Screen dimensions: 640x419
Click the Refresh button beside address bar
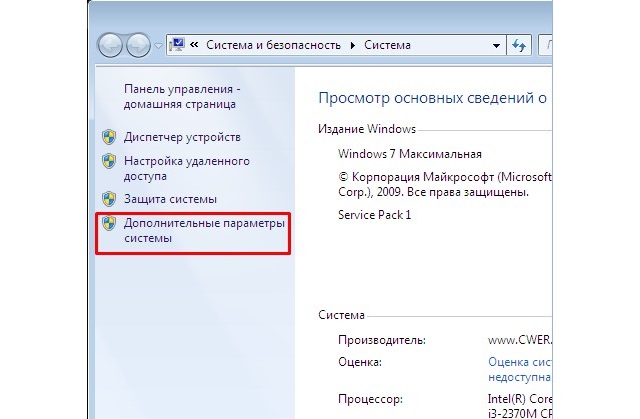[x=519, y=45]
